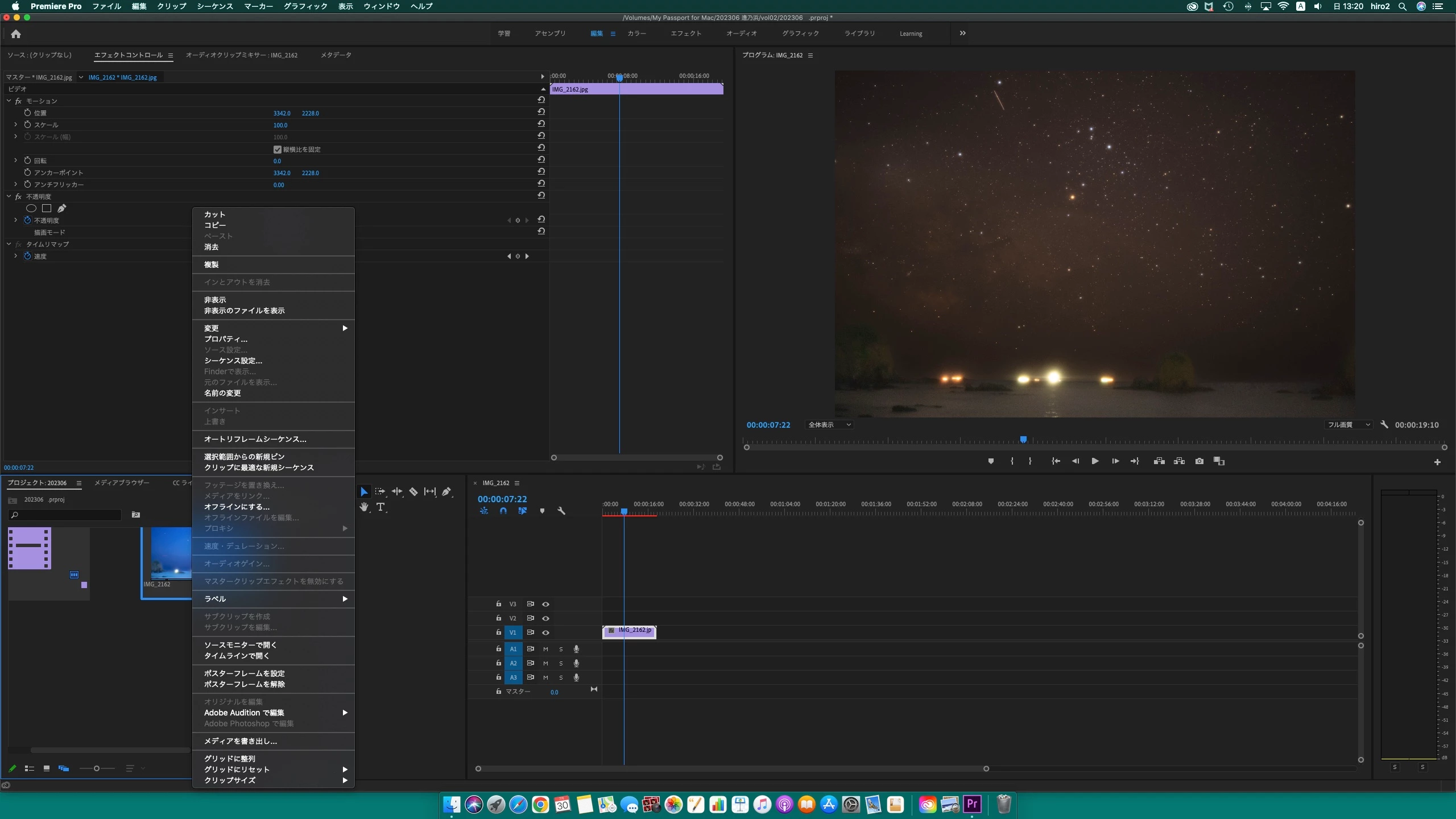Switch to the カラー workspace tab
1456x819 pixels.
(x=636, y=34)
